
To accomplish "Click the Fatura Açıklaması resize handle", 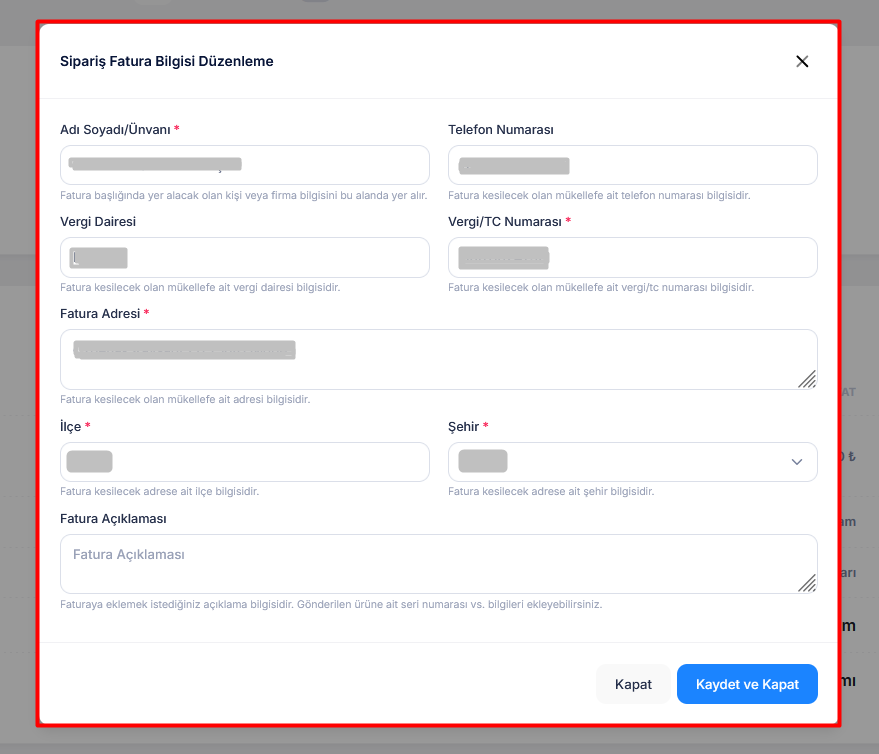I will pos(807,583).
